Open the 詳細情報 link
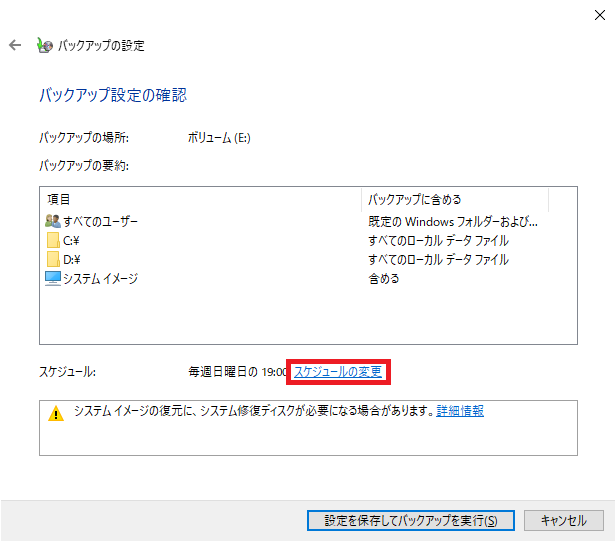This screenshot has width=616, height=542. (x=460, y=411)
